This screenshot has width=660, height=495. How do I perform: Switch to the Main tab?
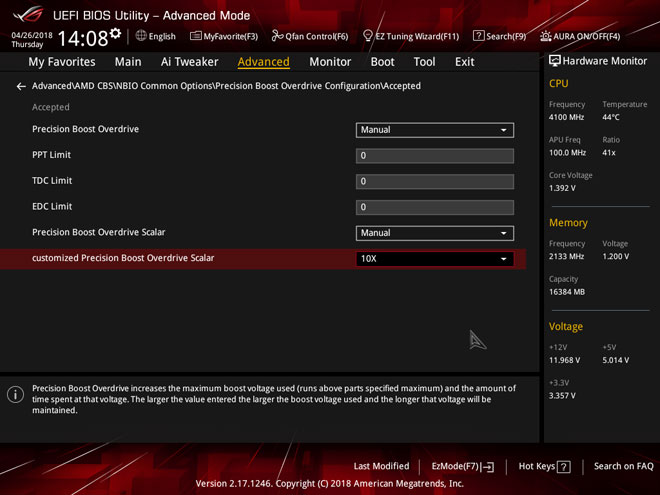tap(128, 62)
